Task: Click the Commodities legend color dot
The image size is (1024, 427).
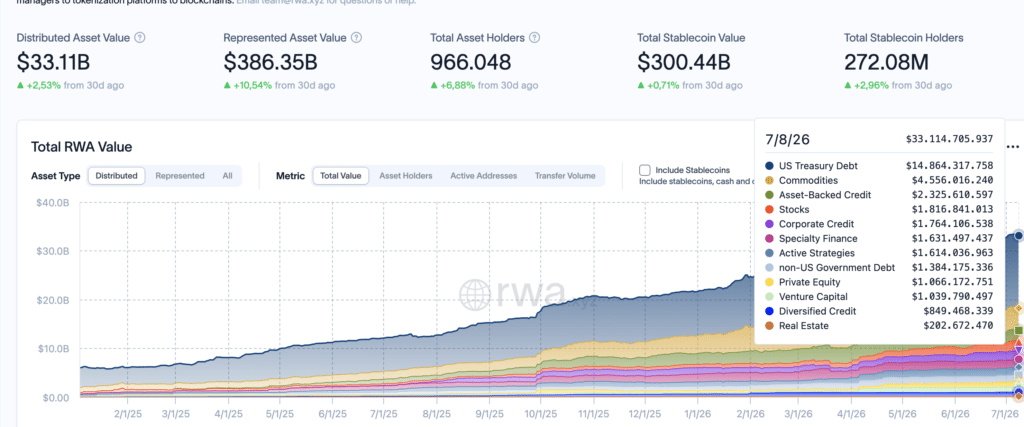Action: tap(770, 180)
